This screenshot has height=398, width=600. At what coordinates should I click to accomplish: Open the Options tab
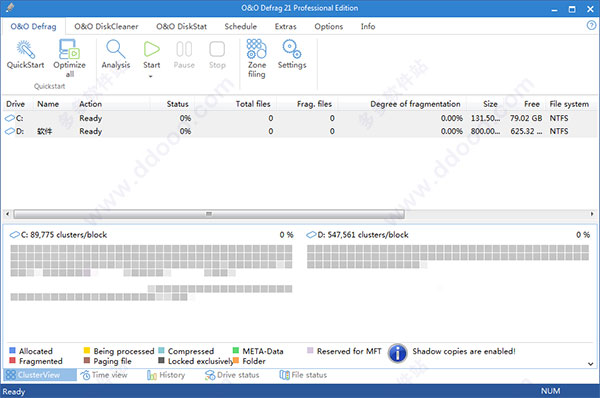pos(328,26)
